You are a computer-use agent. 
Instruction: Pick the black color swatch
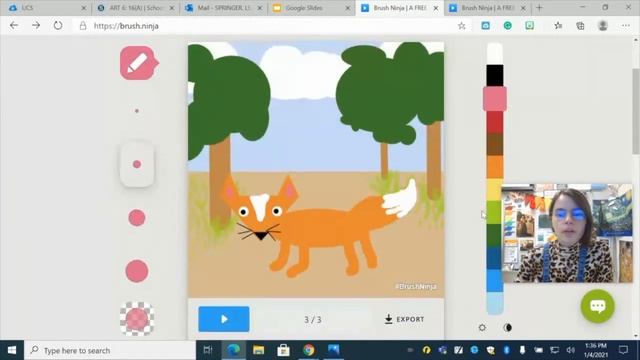point(495,76)
